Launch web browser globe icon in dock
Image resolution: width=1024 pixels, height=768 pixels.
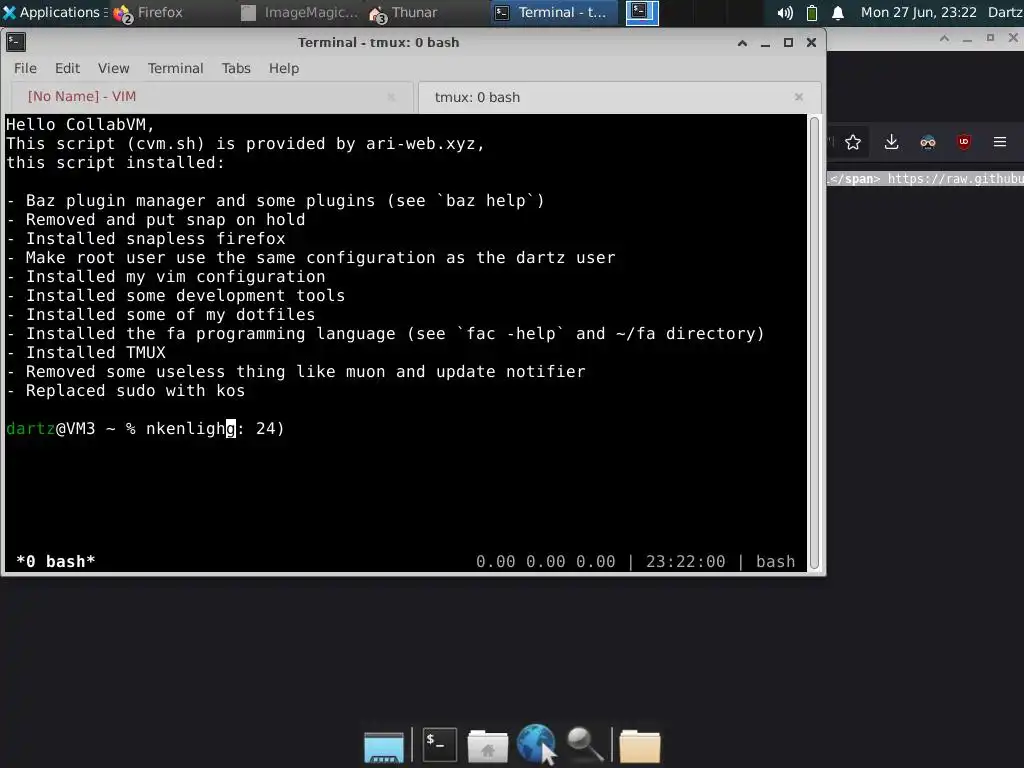point(536,743)
